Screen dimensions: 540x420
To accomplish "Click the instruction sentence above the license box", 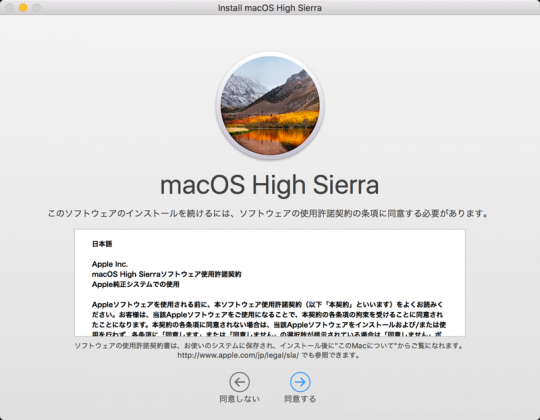I will tap(268, 213).
